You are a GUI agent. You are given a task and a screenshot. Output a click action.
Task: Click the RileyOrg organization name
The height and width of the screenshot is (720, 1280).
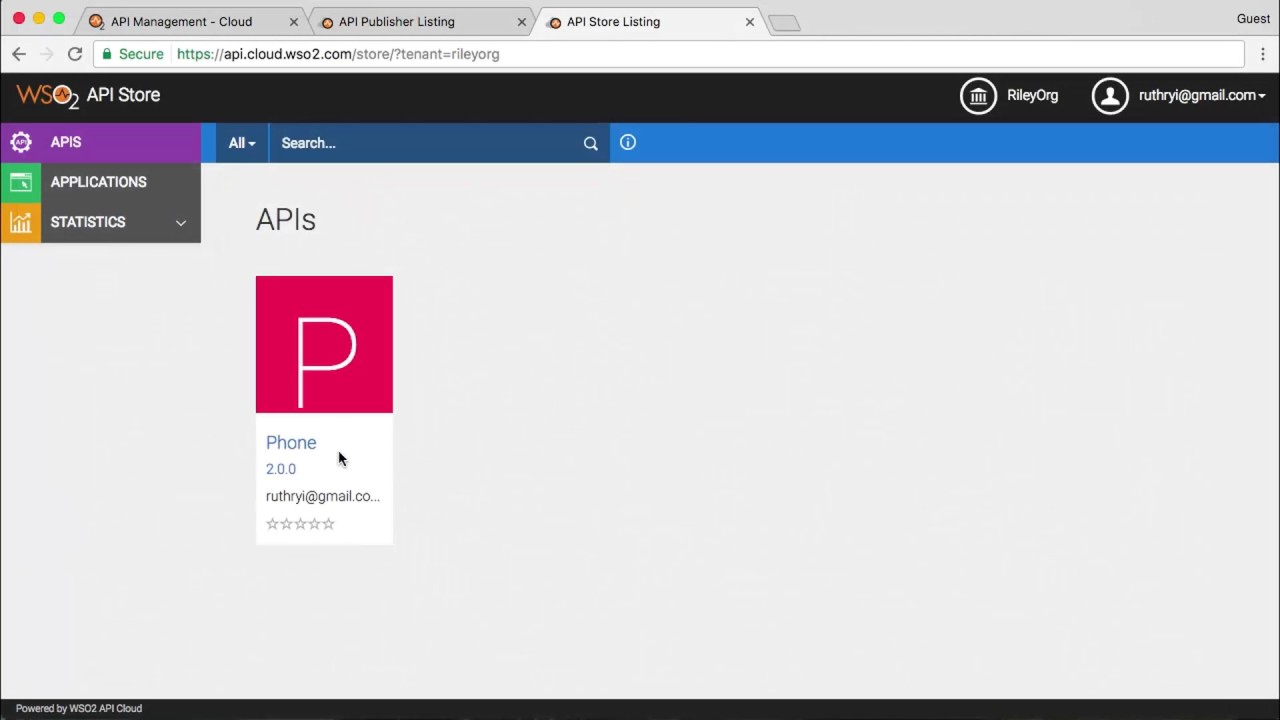pyautogui.click(x=1032, y=96)
